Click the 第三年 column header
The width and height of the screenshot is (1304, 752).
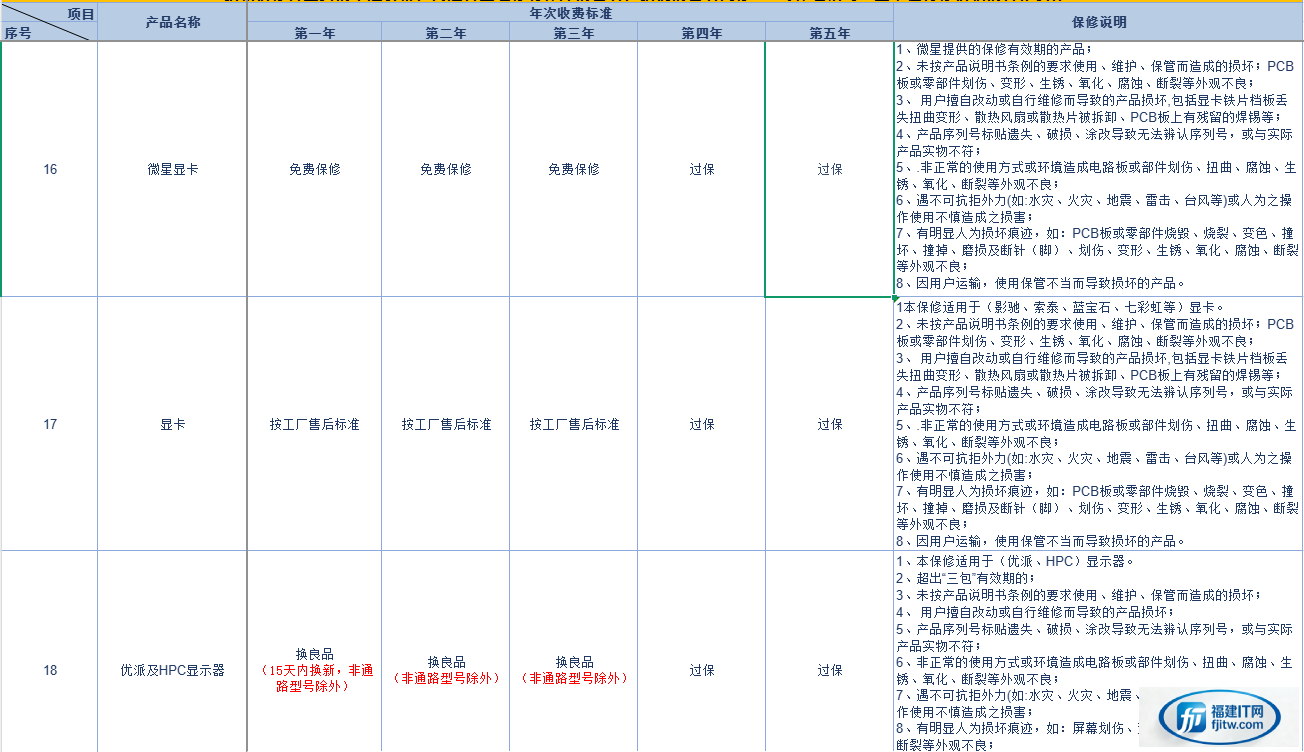tap(573, 33)
